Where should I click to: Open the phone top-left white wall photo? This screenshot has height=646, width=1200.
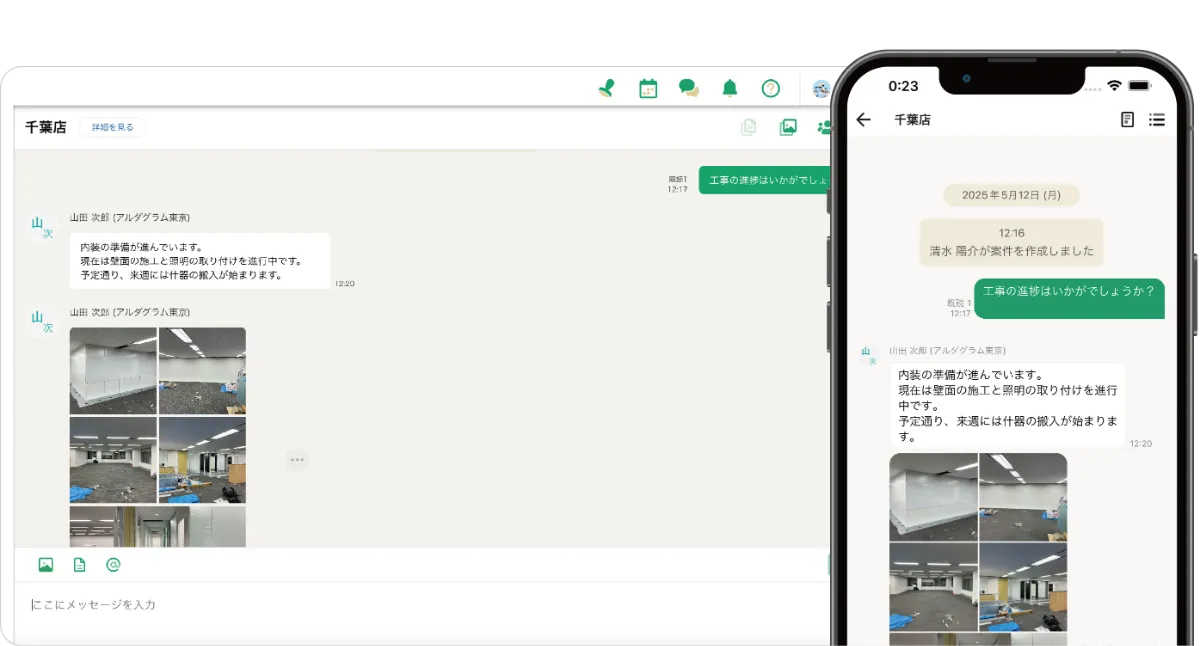[x=933, y=497]
